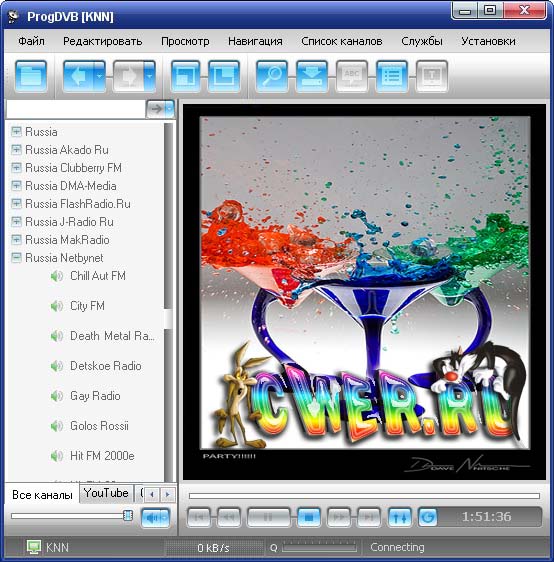Click speaker icon next to City FM
The width and height of the screenshot is (554, 562).
[57, 306]
